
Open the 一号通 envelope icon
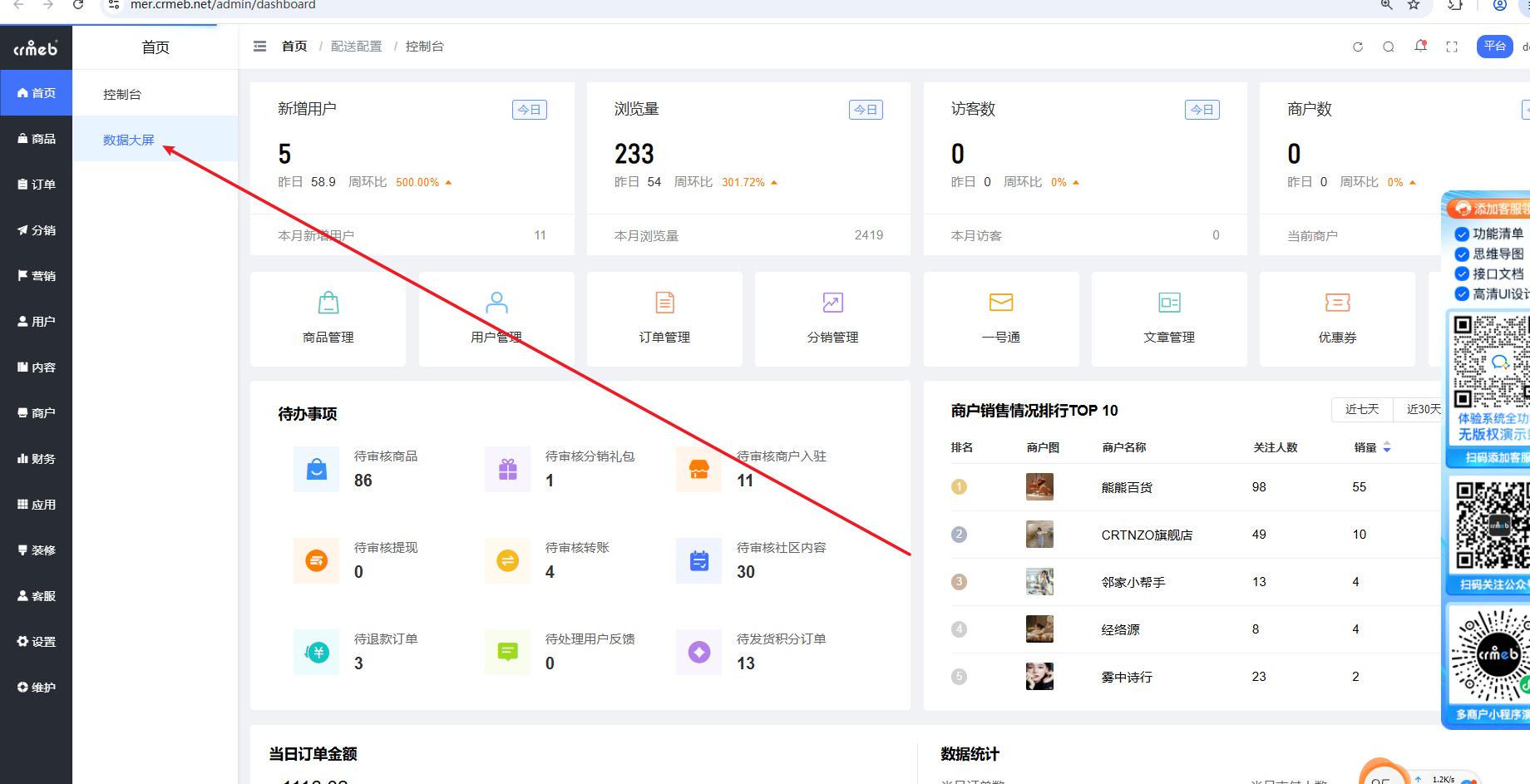(x=1000, y=303)
